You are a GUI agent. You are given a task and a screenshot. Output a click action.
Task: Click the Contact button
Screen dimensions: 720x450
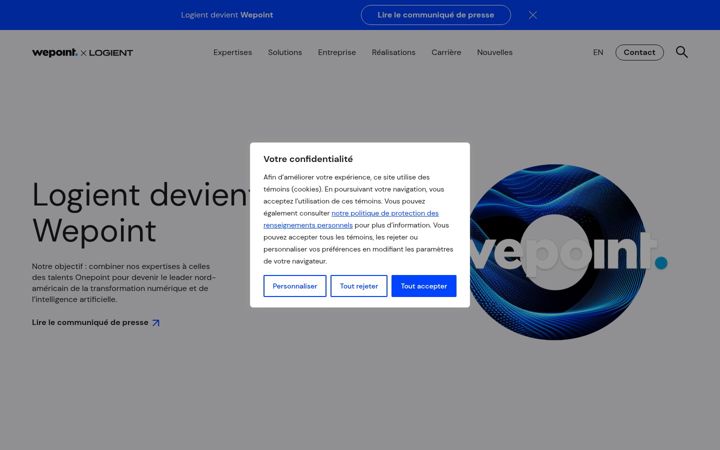(639, 52)
